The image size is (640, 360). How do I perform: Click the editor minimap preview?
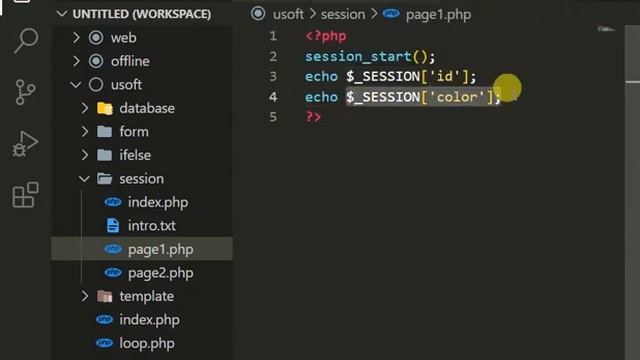(606, 29)
